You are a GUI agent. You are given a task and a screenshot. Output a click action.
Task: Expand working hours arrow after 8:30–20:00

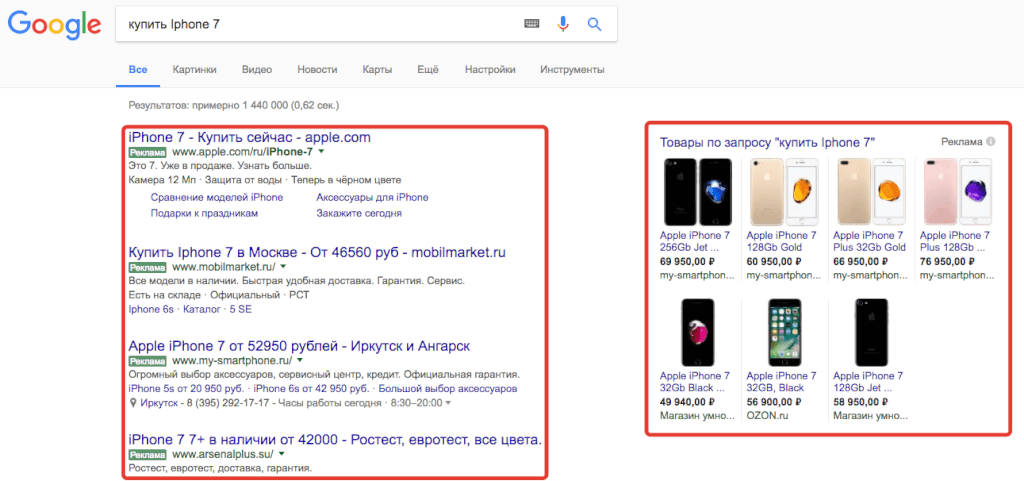coord(448,403)
